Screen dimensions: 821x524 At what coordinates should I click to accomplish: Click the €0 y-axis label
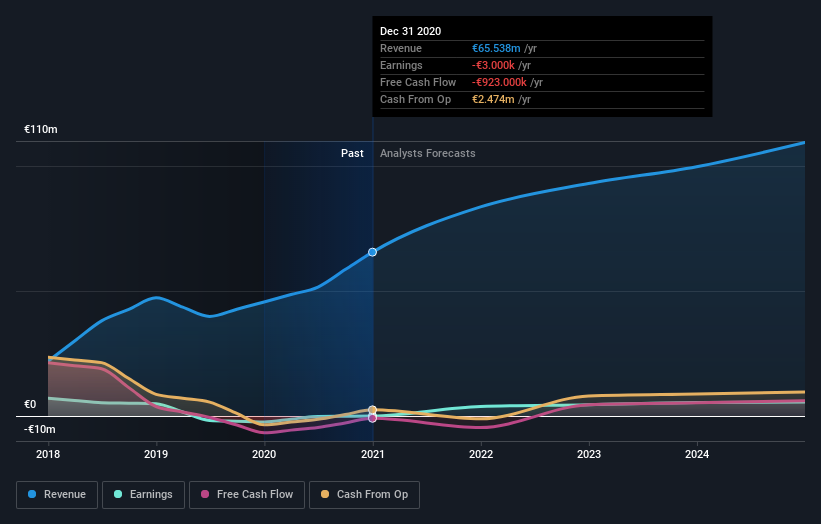[x=30, y=405]
